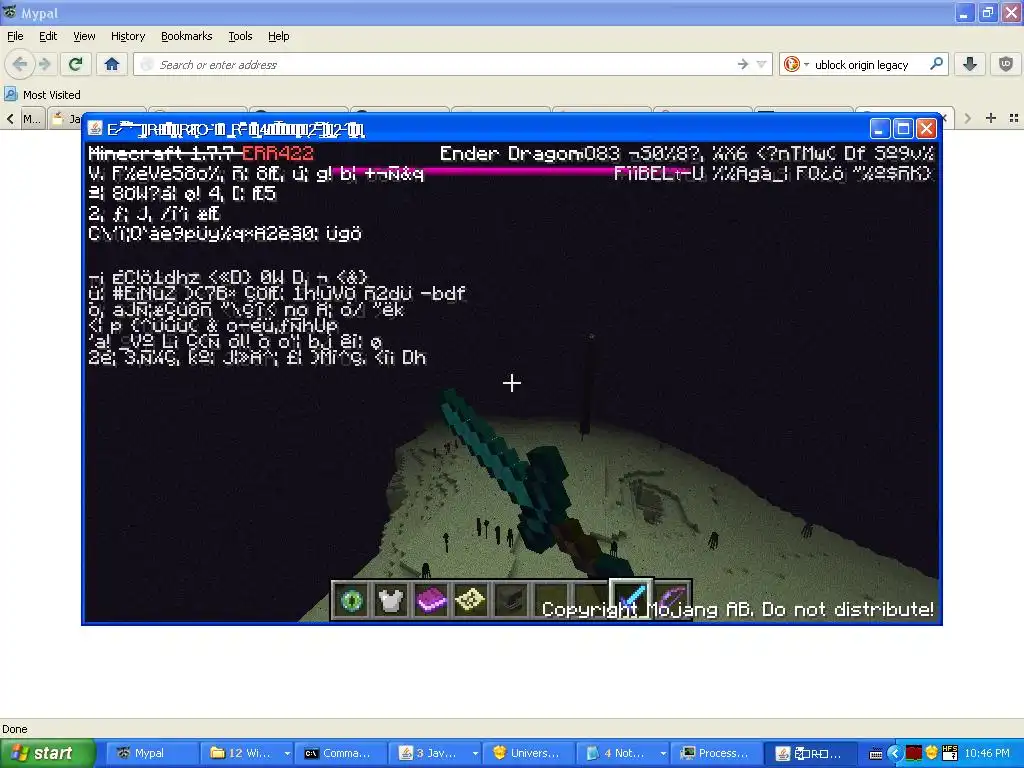Click the 10:46 PM taskbar clock
1024x768 pixels.
coord(987,753)
